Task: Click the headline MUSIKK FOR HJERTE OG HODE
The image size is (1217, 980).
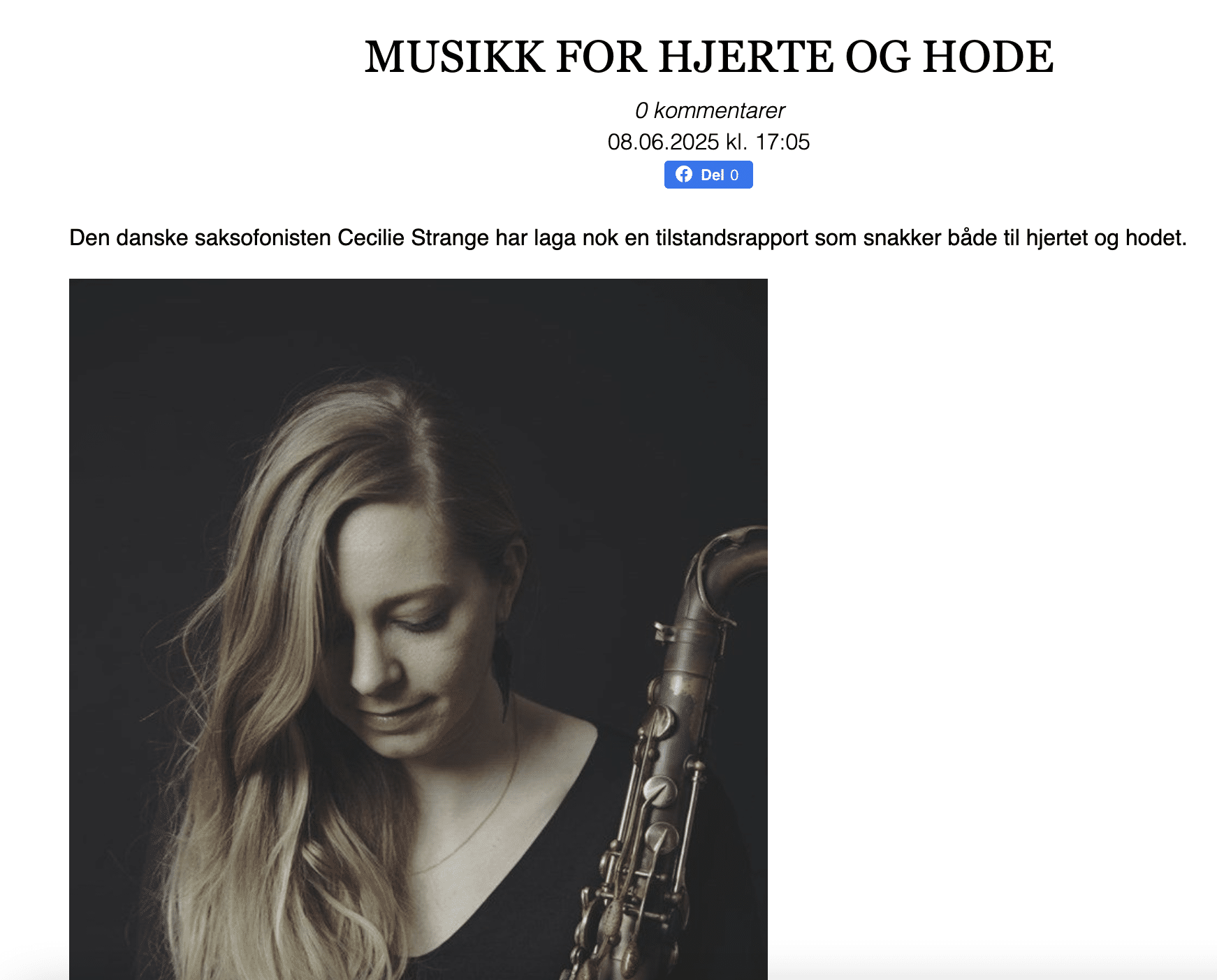Action: [709, 57]
